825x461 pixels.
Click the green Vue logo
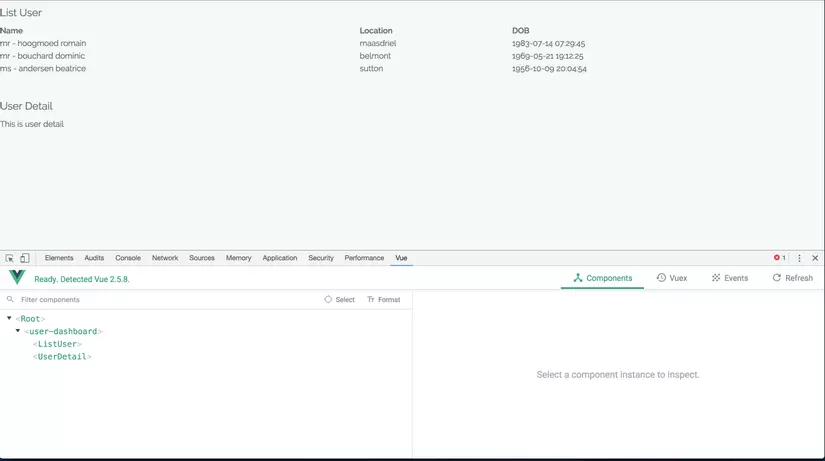tap(17, 277)
